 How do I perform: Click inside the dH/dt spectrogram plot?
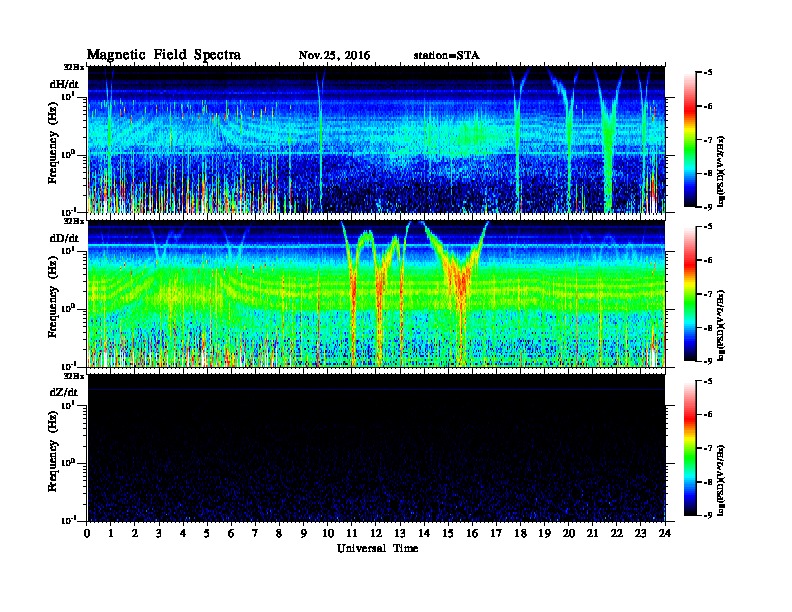click(377, 139)
